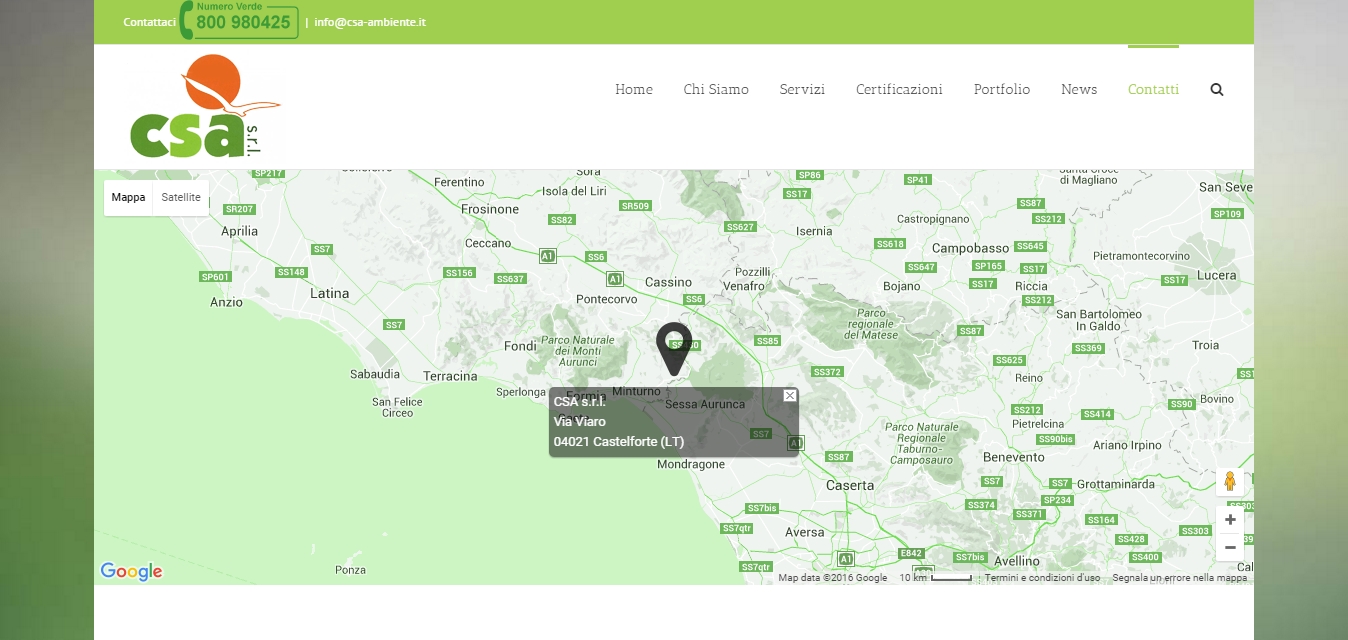Open the News menu item
This screenshot has height=640, width=1348.
click(x=1079, y=89)
